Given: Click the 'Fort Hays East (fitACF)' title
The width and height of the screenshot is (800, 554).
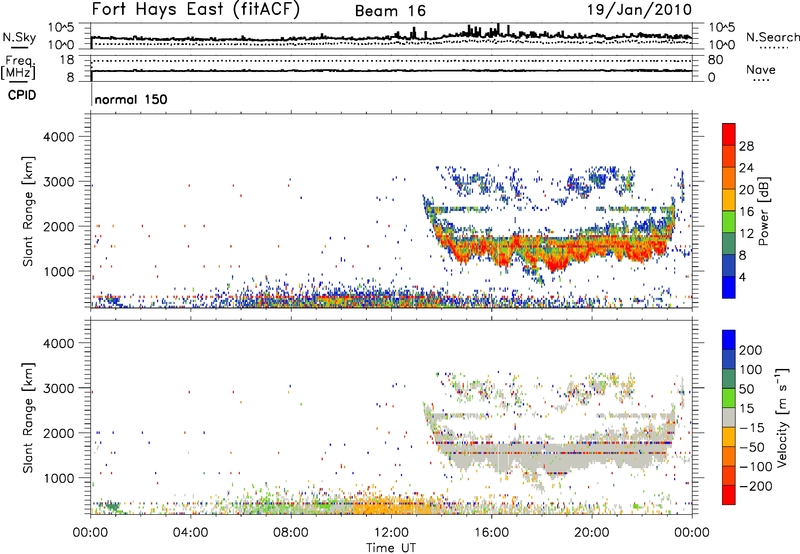Looking at the screenshot, I should pyautogui.click(x=196, y=10).
